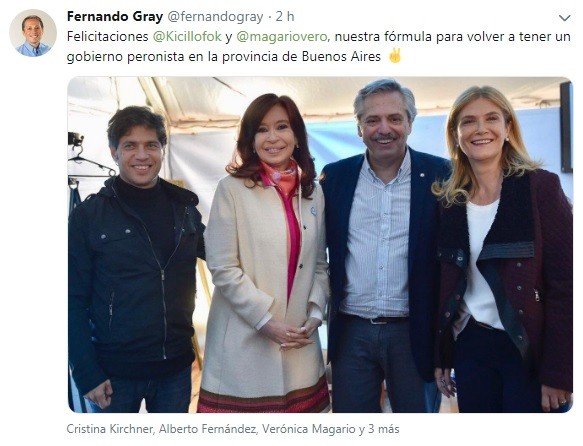The width and height of the screenshot is (583, 446).
Task: Open the @Kicillofok mention link
Action: pos(187,36)
